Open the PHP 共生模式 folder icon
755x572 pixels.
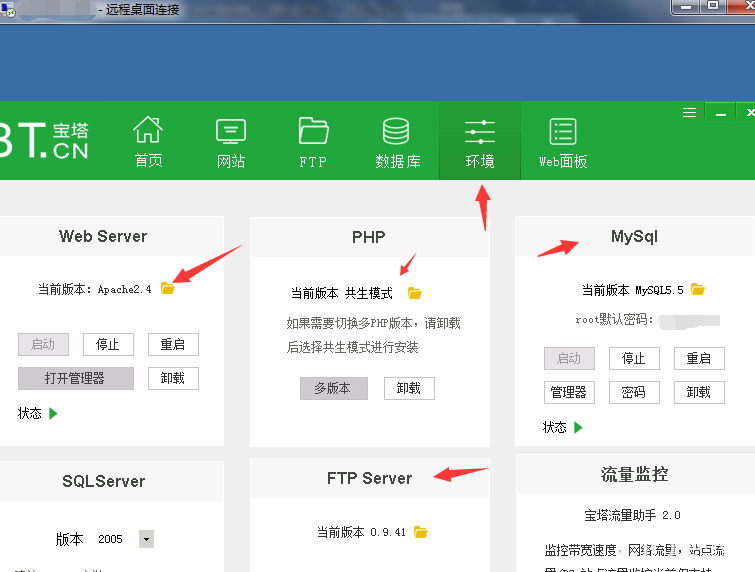[415, 293]
